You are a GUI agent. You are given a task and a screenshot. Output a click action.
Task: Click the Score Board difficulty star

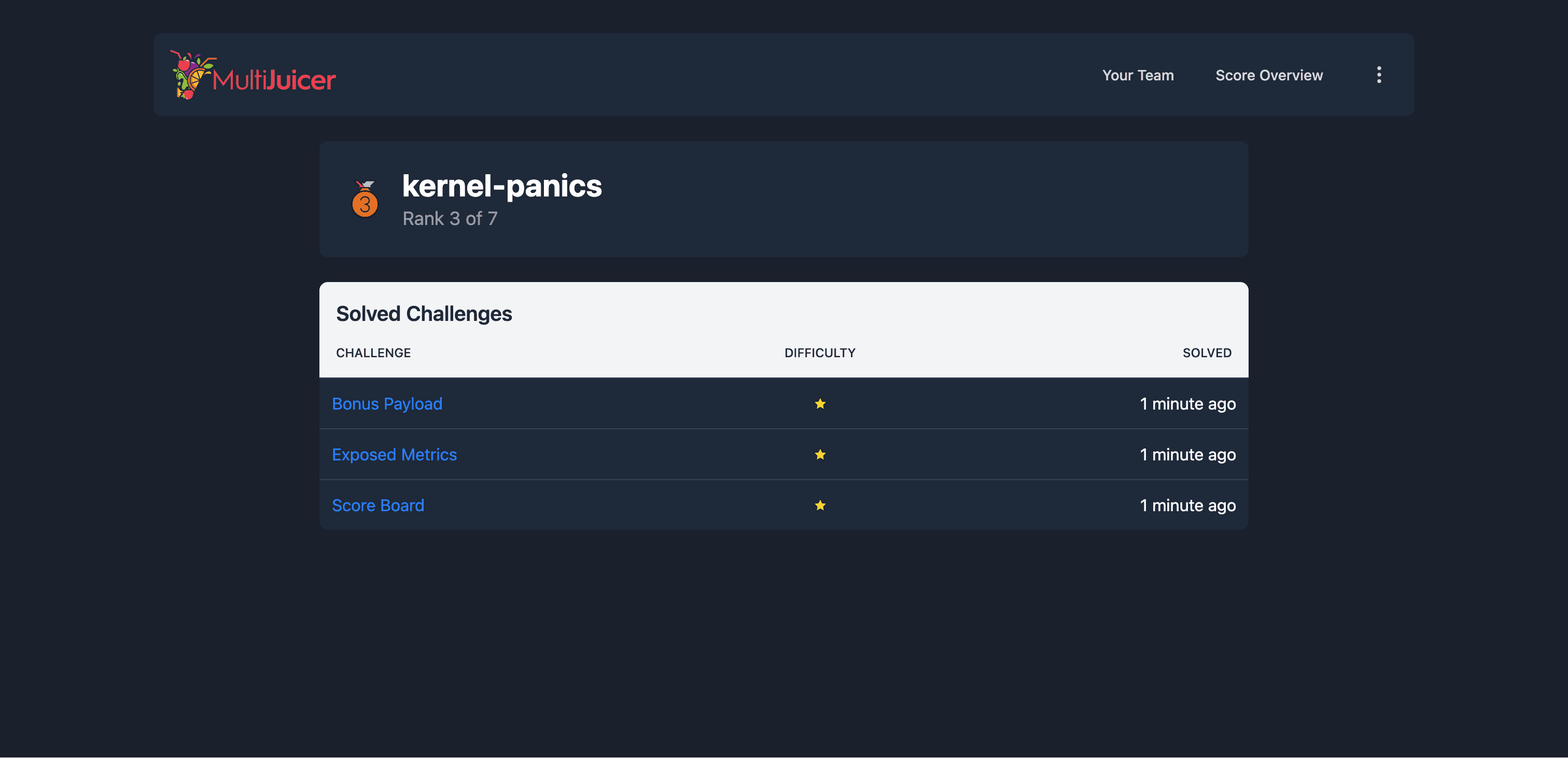(820, 506)
